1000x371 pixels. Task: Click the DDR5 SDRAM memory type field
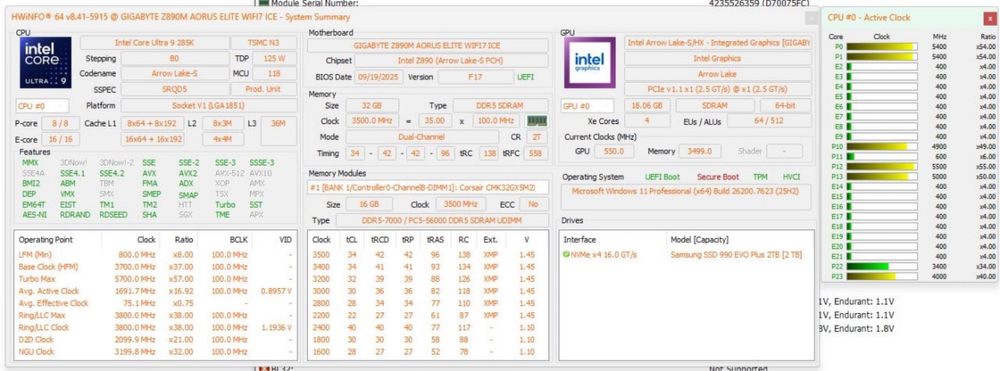501,105
